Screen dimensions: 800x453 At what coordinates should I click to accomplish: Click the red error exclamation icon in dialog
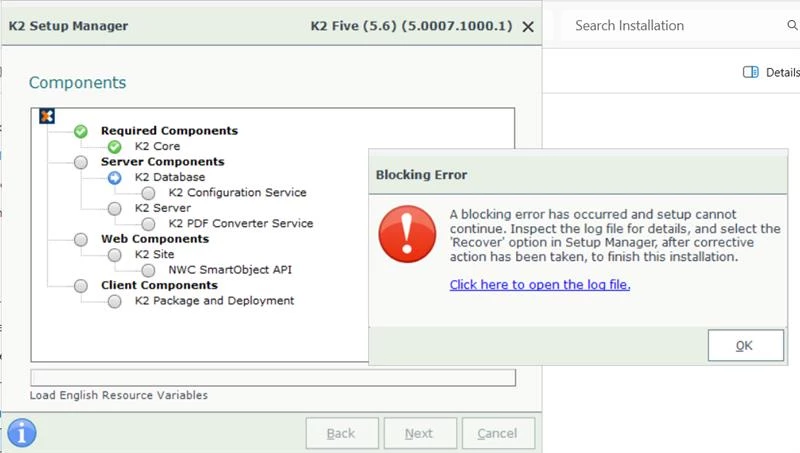click(407, 234)
